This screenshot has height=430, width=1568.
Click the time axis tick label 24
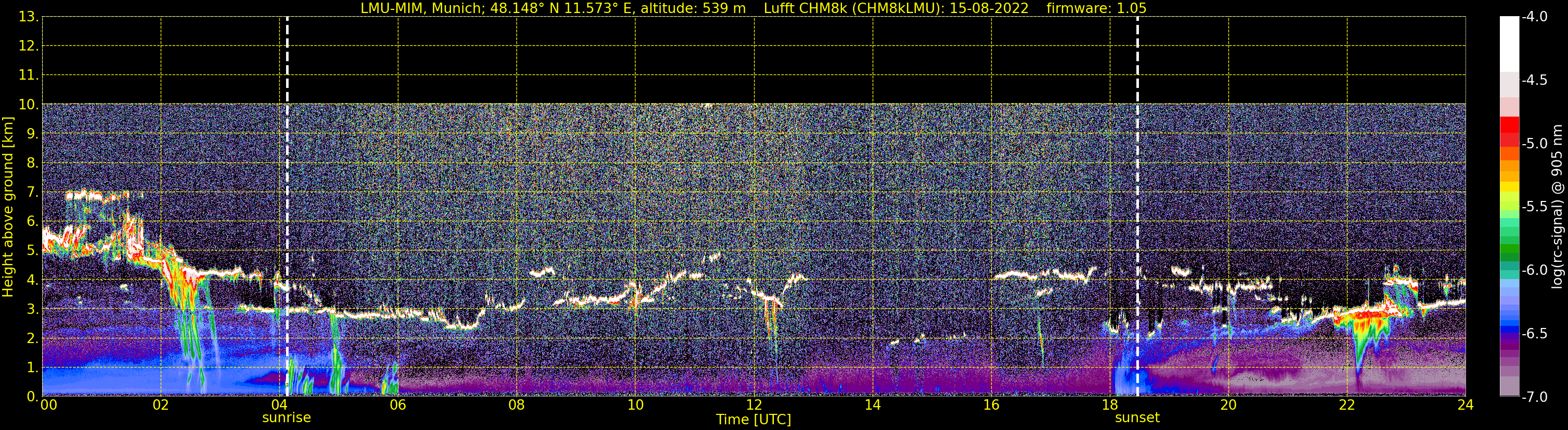click(1466, 405)
